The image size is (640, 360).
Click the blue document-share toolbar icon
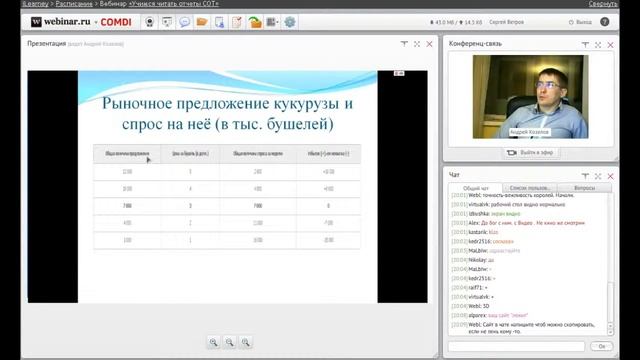[x=219, y=22]
